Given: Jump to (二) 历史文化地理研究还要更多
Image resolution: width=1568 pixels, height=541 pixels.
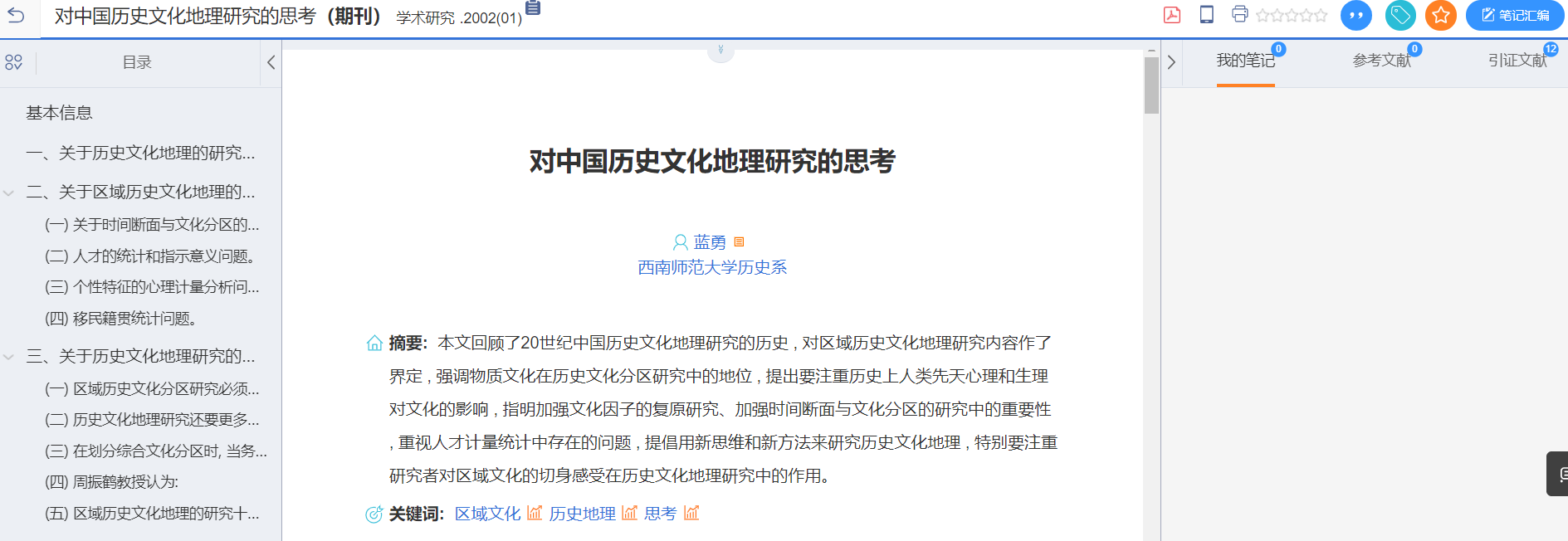Looking at the screenshot, I should pos(152,420).
